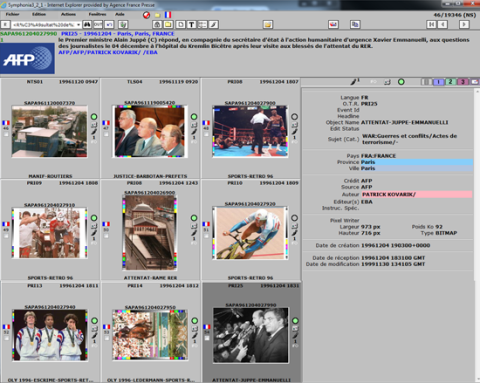Click the blank page icon in toolbar
Screen dimensions: 480x383
point(180,25)
